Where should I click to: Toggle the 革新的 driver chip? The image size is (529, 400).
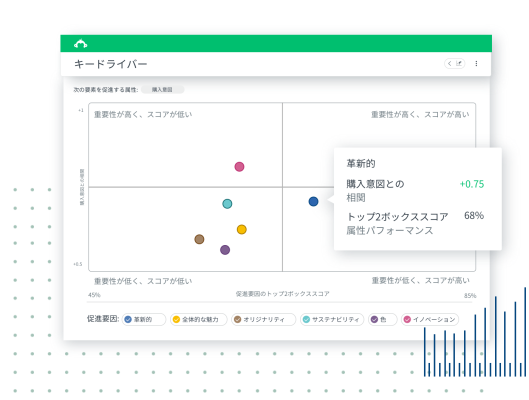point(144,319)
